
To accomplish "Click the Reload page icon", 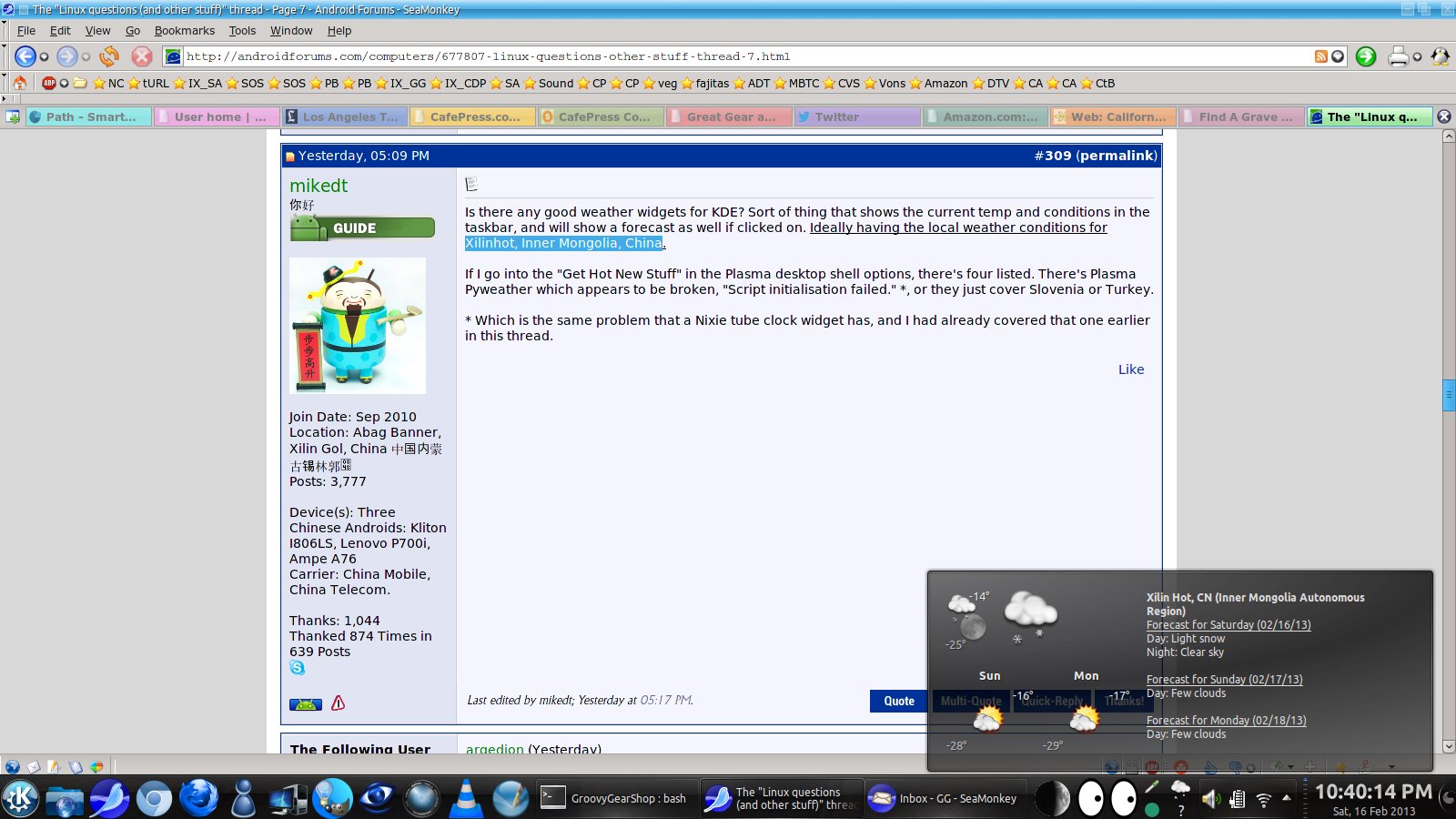I will click(109, 56).
